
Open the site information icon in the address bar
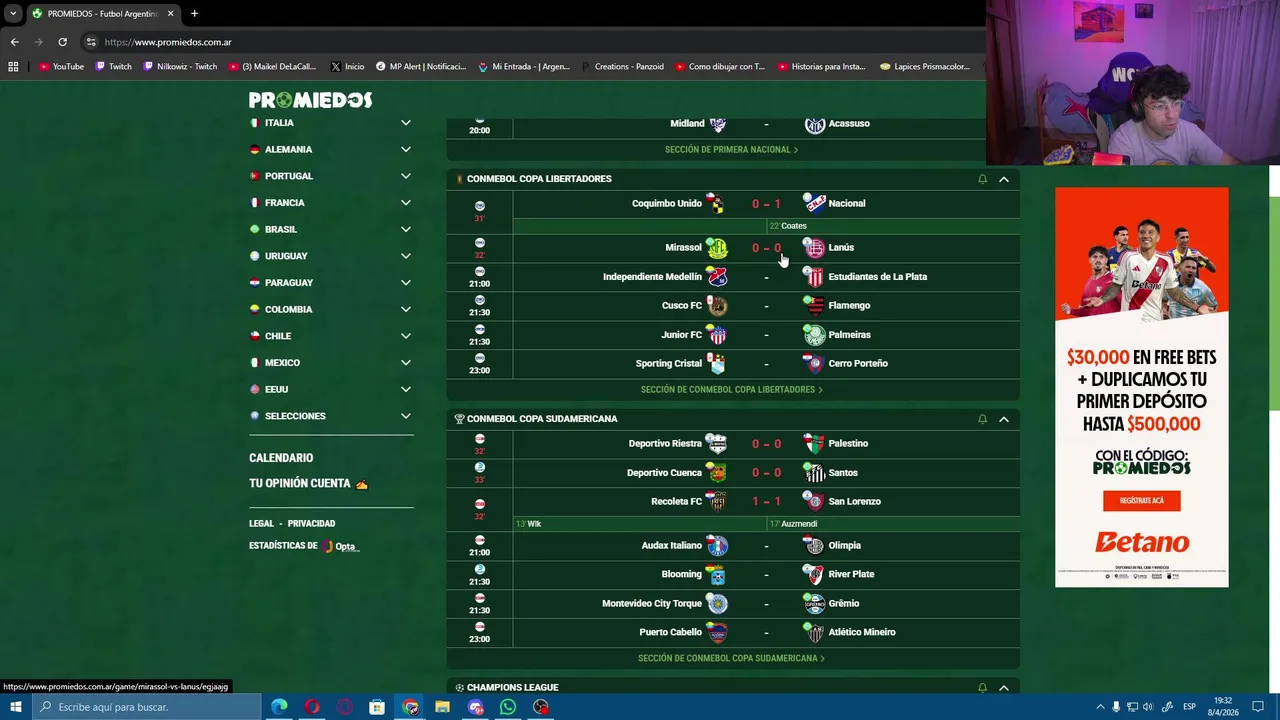point(91,42)
